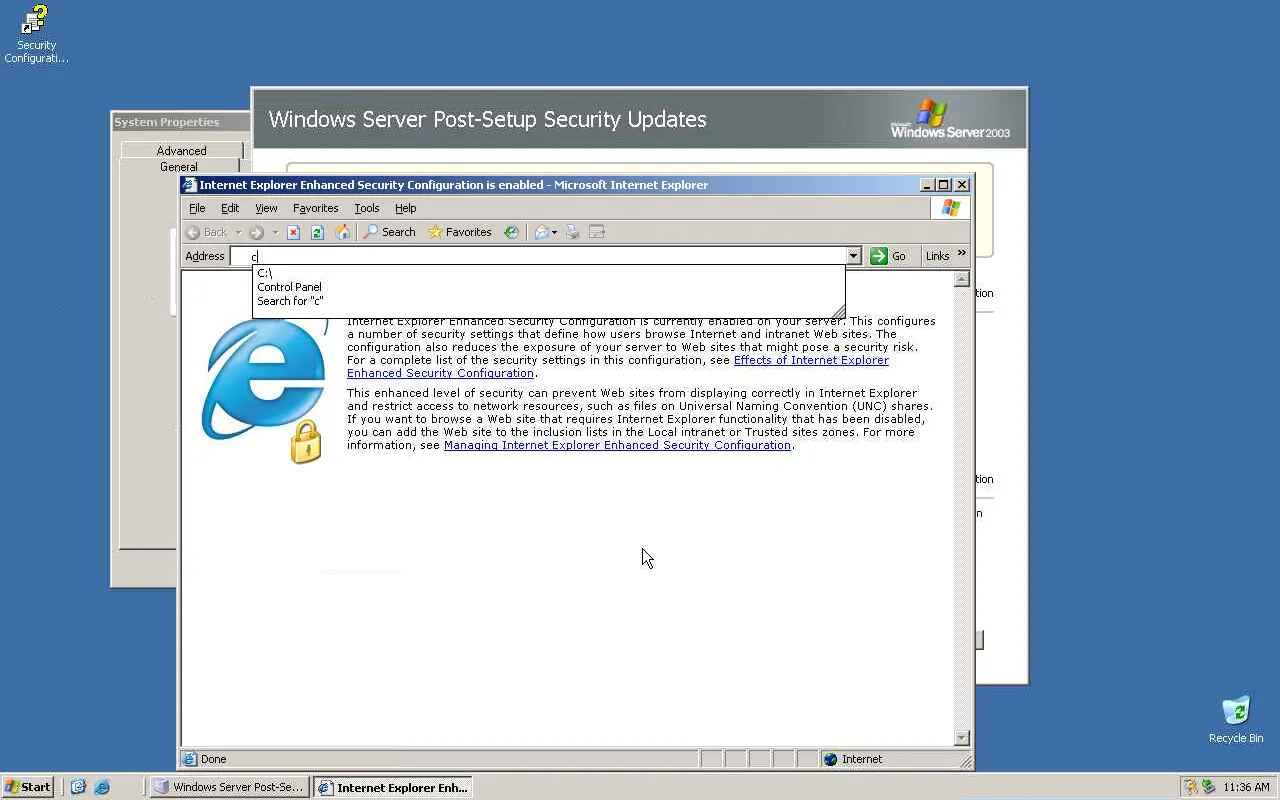The image size is (1280, 800).
Task: Select the Recycle Bin desktop icon
Action: (1236, 720)
